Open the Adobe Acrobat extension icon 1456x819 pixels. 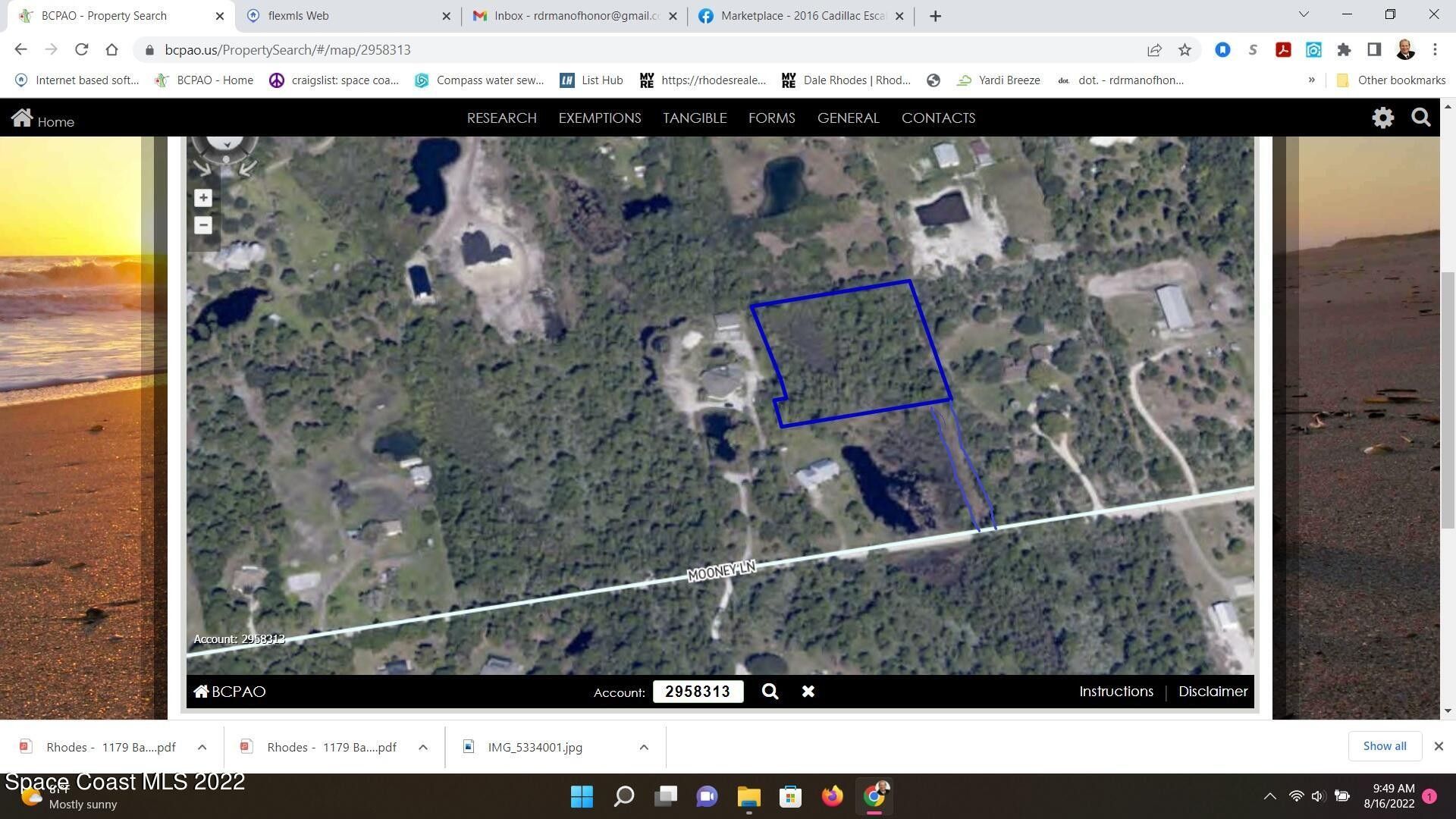coord(1283,50)
